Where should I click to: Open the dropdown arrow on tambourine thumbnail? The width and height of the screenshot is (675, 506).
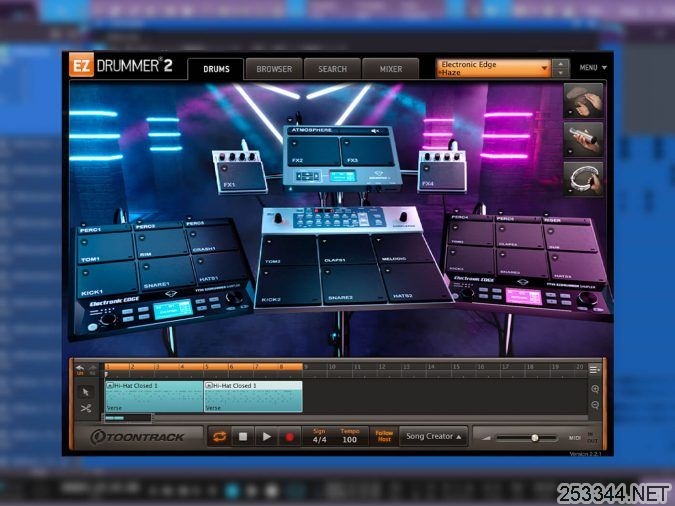pyautogui.click(x=570, y=191)
